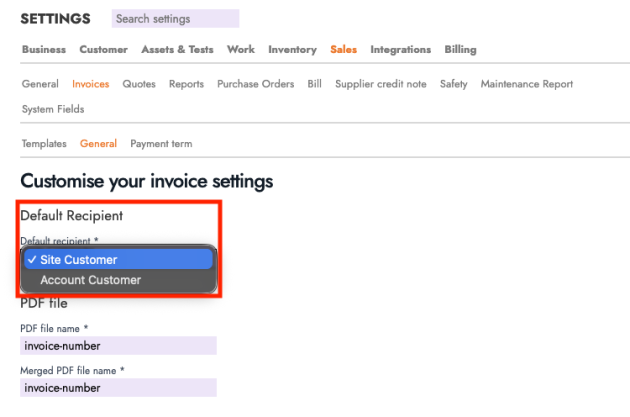Go to the Work tab
This screenshot has height=417, width=630.
(x=240, y=50)
